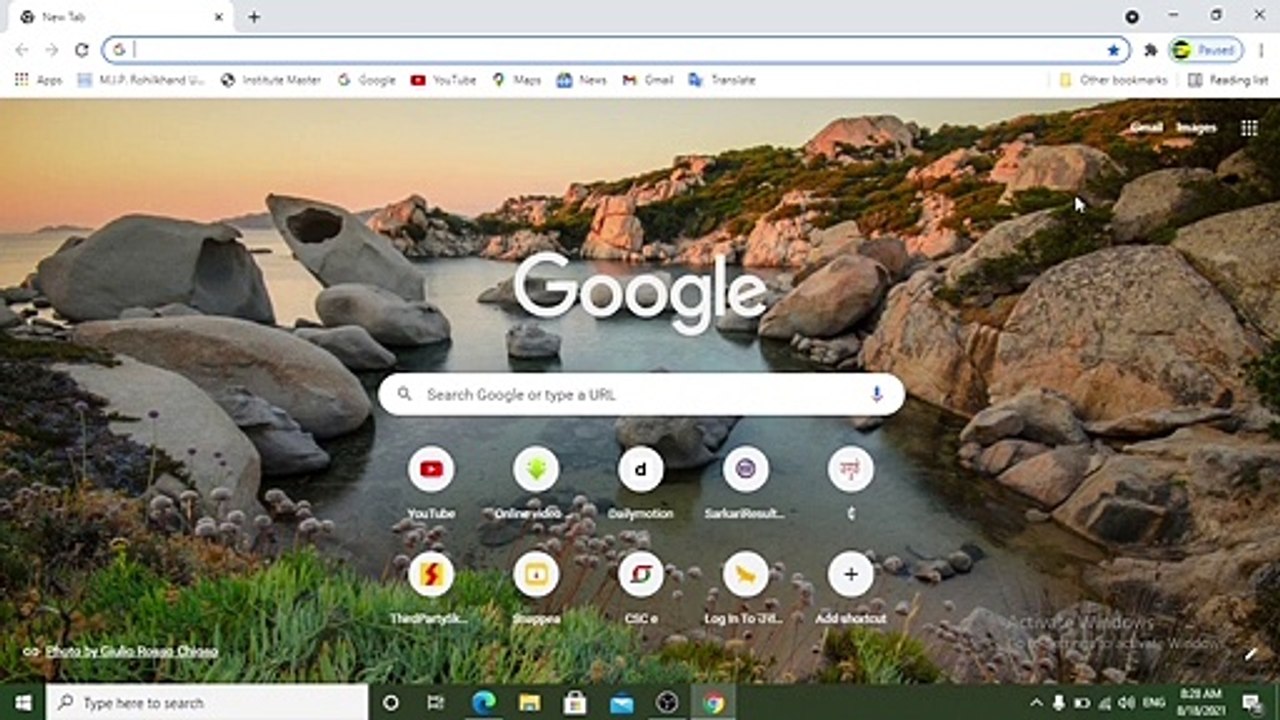Open Task View on the taskbar

[436, 703]
